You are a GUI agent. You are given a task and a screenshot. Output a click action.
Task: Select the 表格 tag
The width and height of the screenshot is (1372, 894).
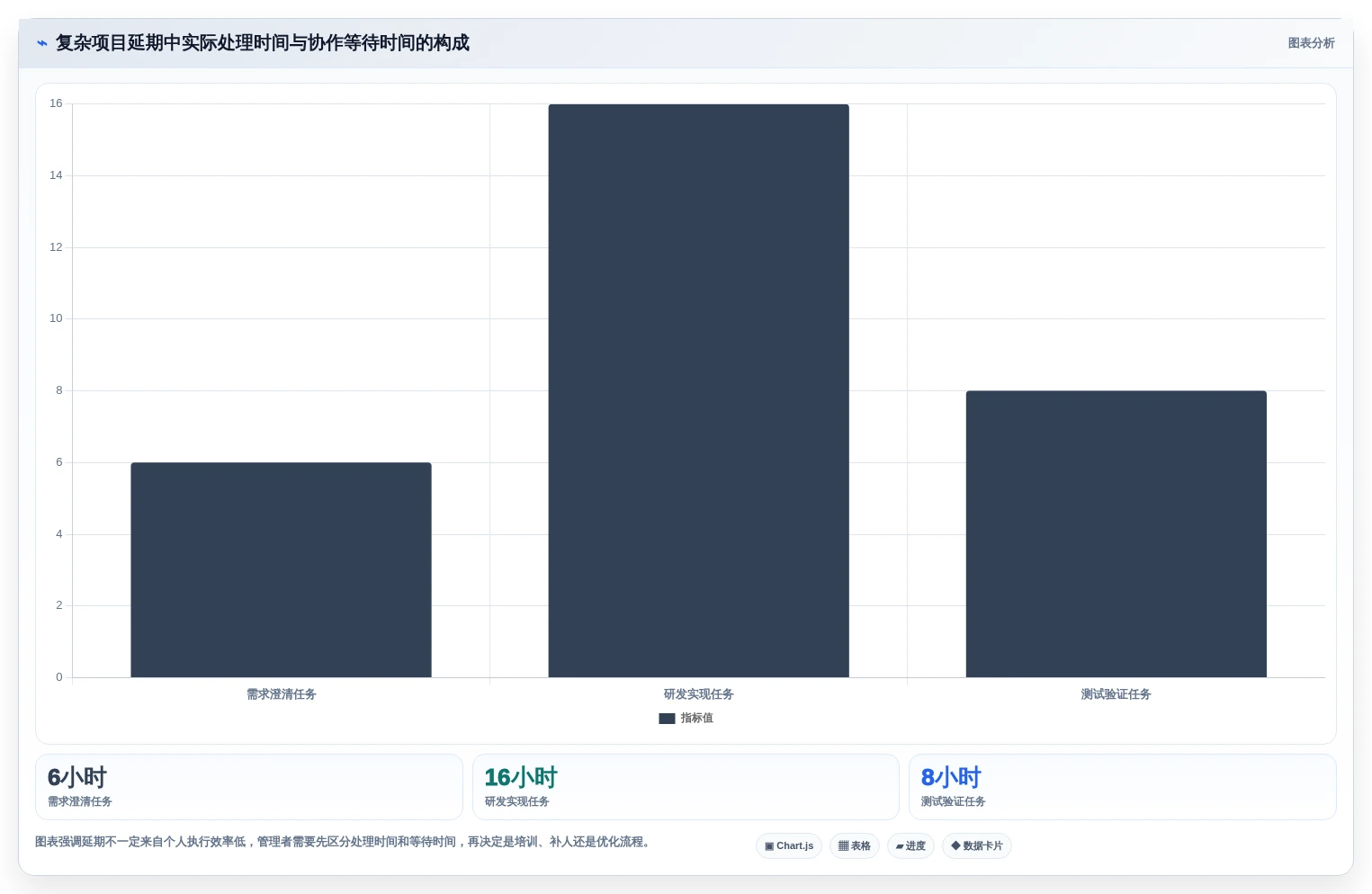click(855, 846)
